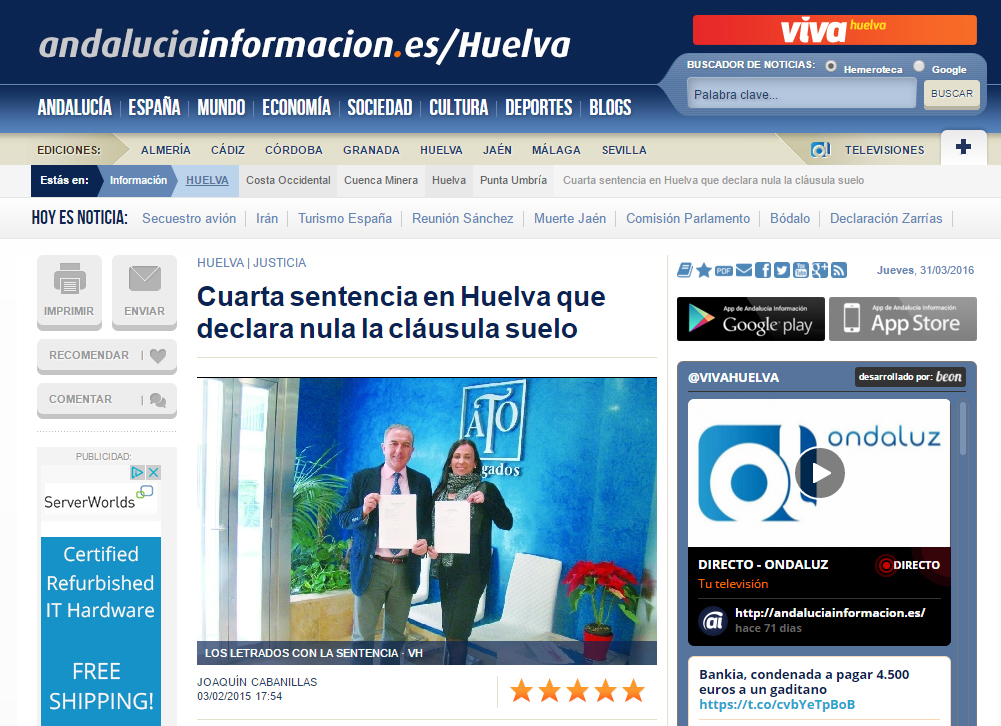The width and height of the screenshot is (1001, 726).
Task: Click the star favorites icon
Action: pos(704,270)
